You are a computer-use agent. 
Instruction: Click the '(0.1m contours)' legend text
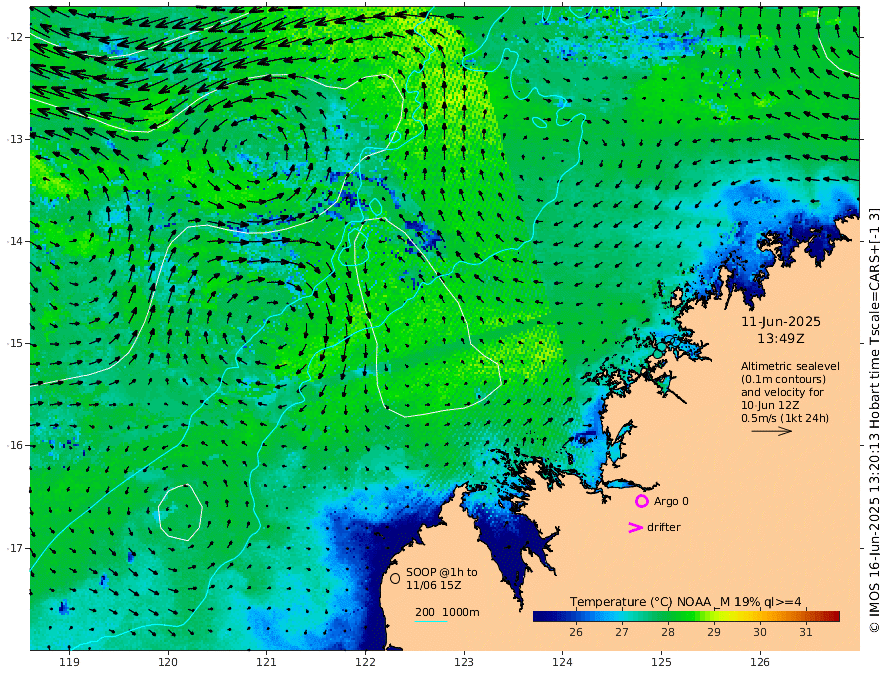783,379
